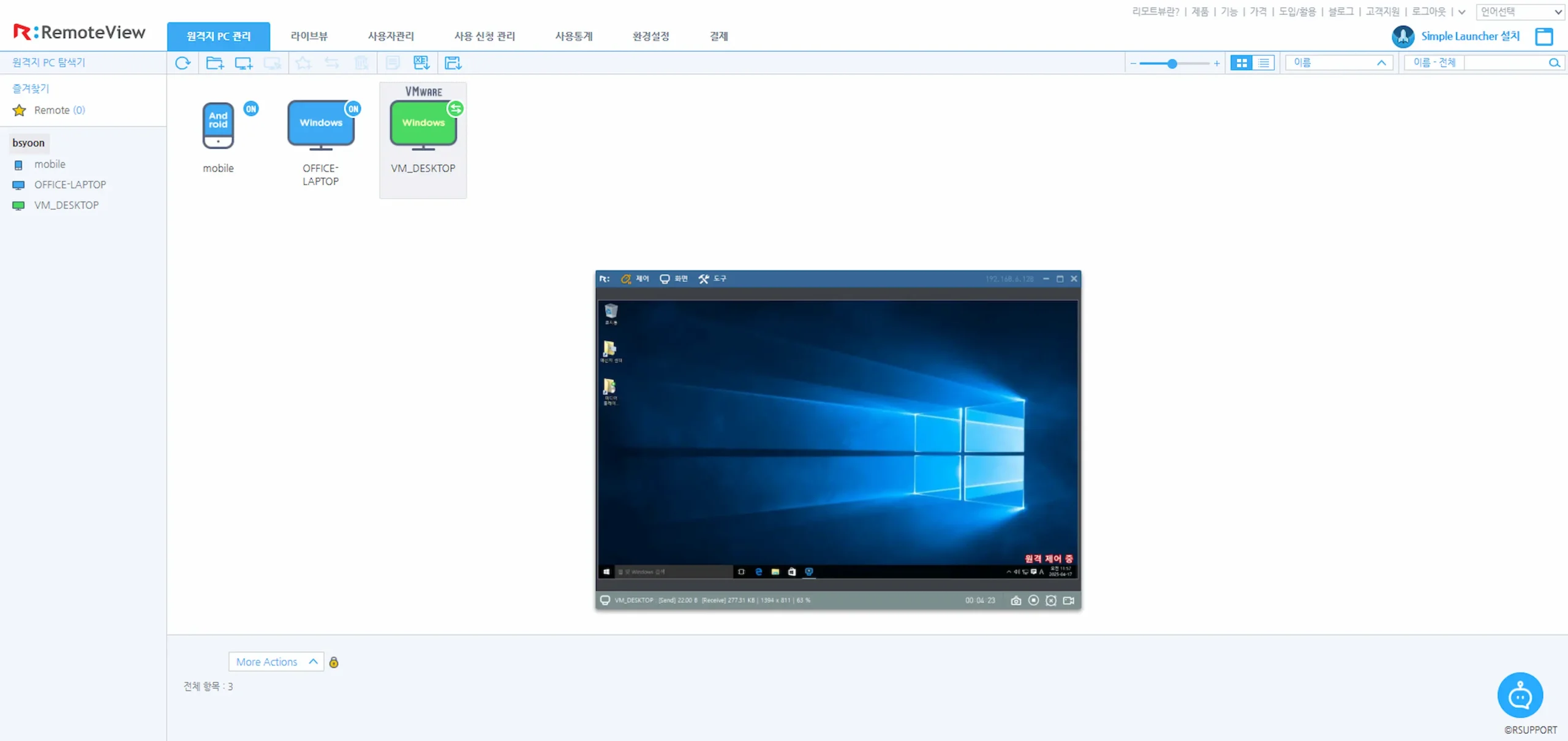Screen dimensions: 1568x741
Task: Click the add to favorites star icon
Action: (303, 62)
